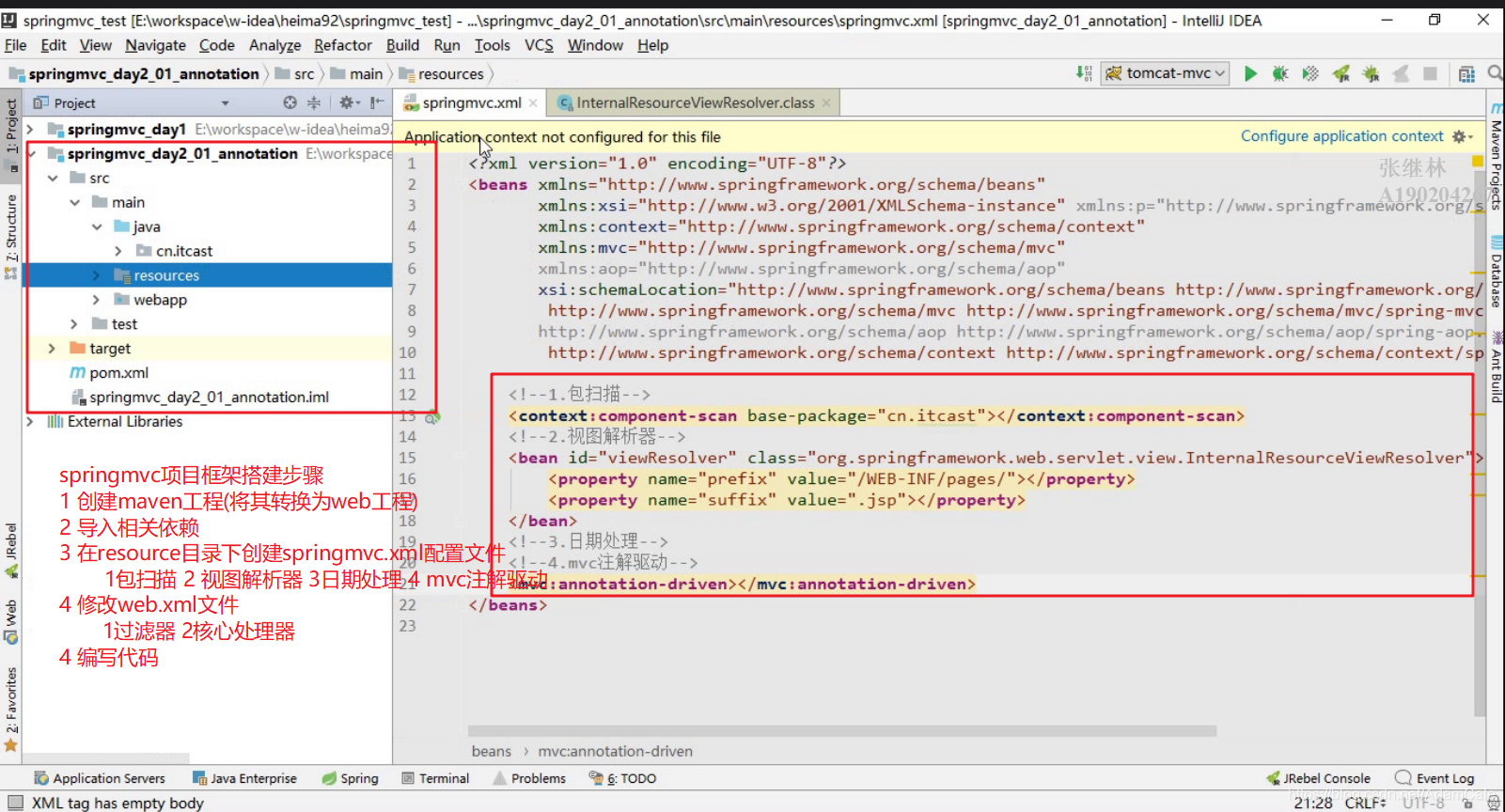Open the VCS menu

(x=539, y=45)
